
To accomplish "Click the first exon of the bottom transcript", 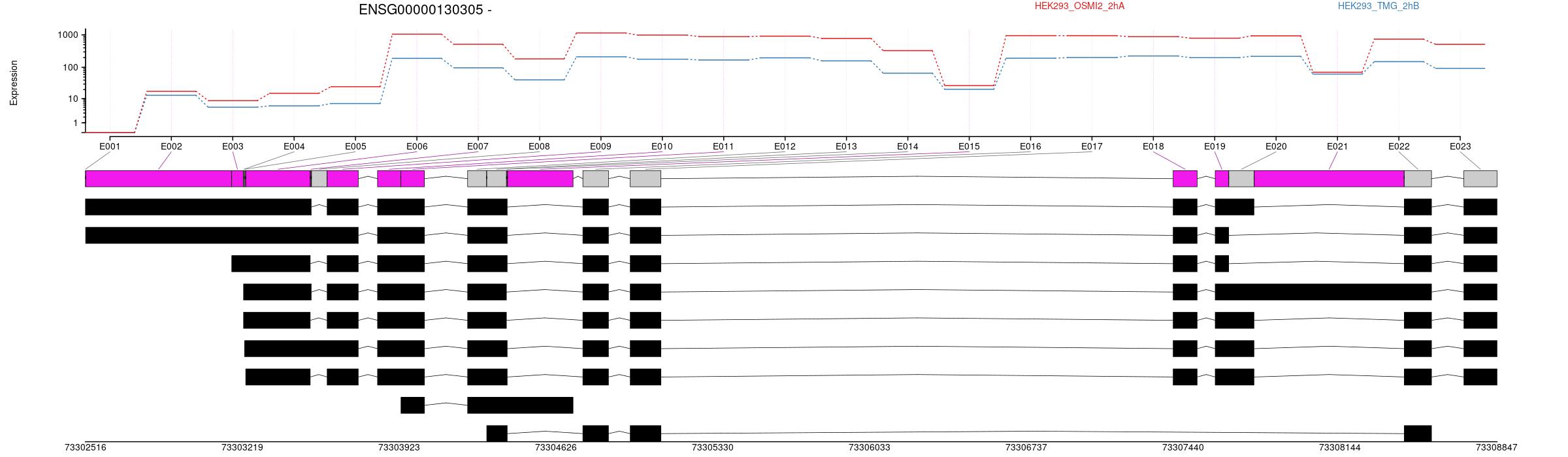I will 497,433.
